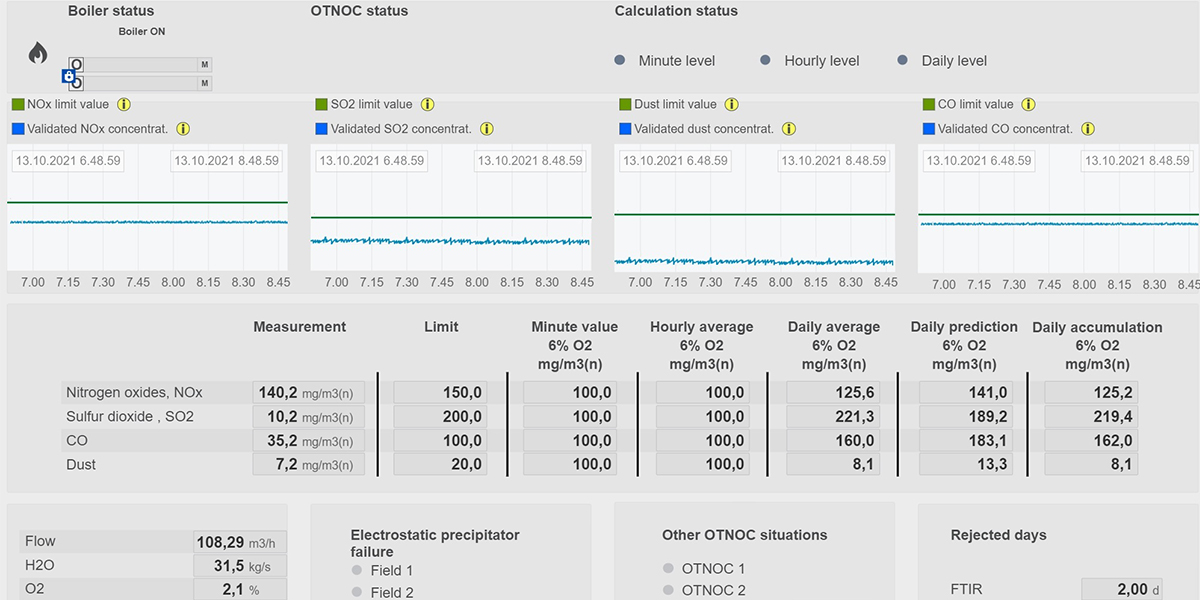This screenshot has height=600, width=1200.
Task: Click the SO2 limit value info icon
Action: 428,104
